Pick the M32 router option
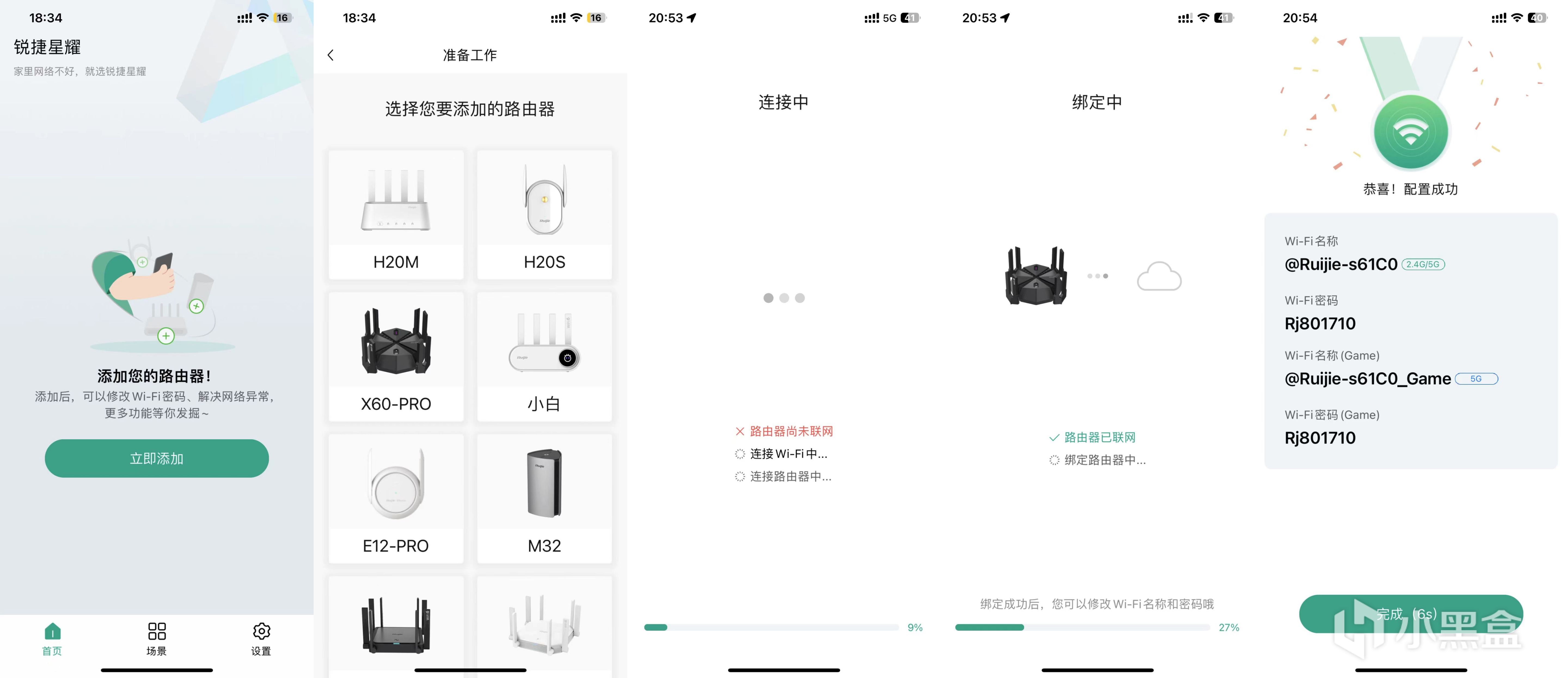The width and height of the screenshot is (1568, 678). coord(544,498)
